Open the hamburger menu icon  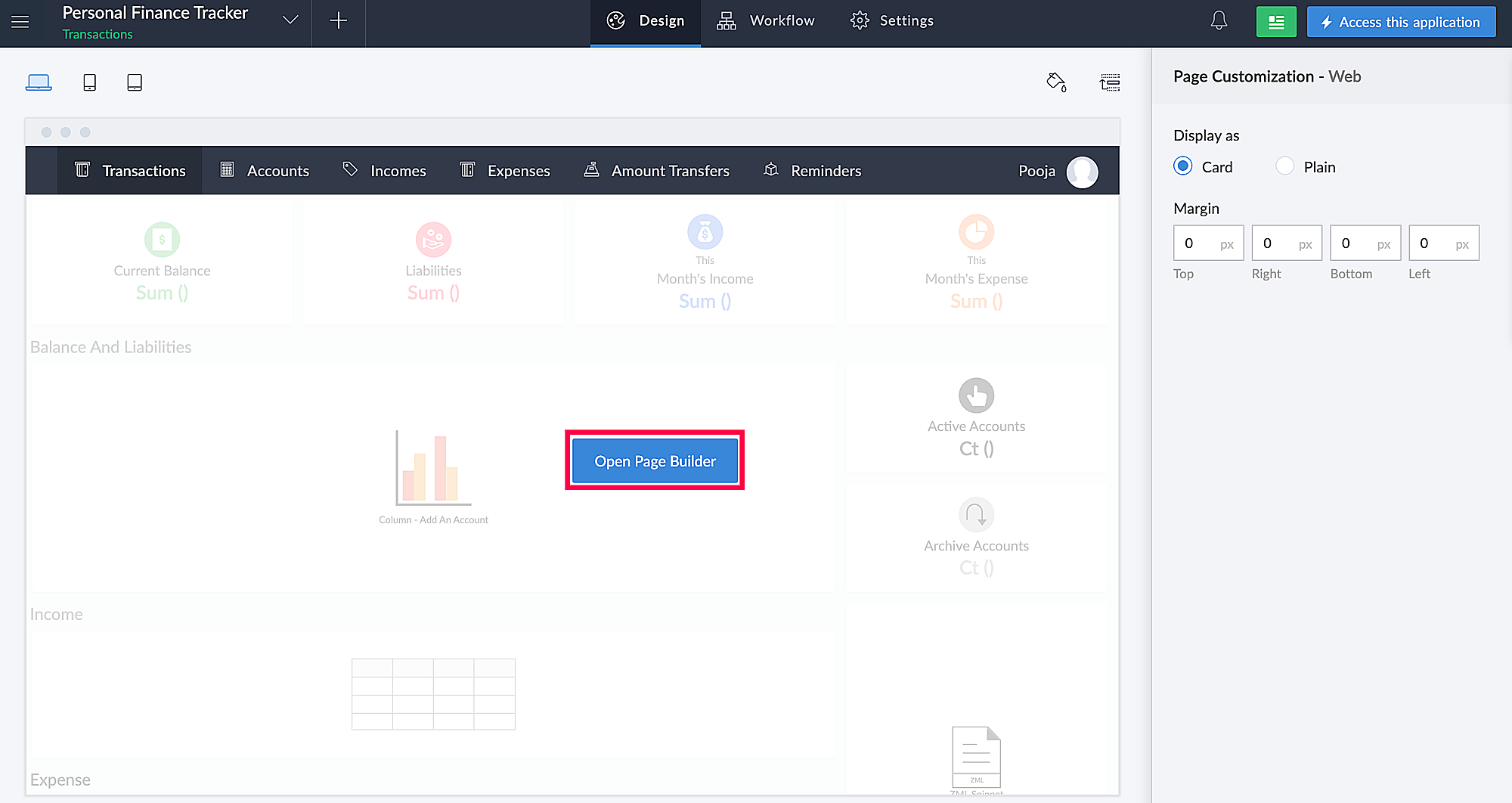coord(20,21)
